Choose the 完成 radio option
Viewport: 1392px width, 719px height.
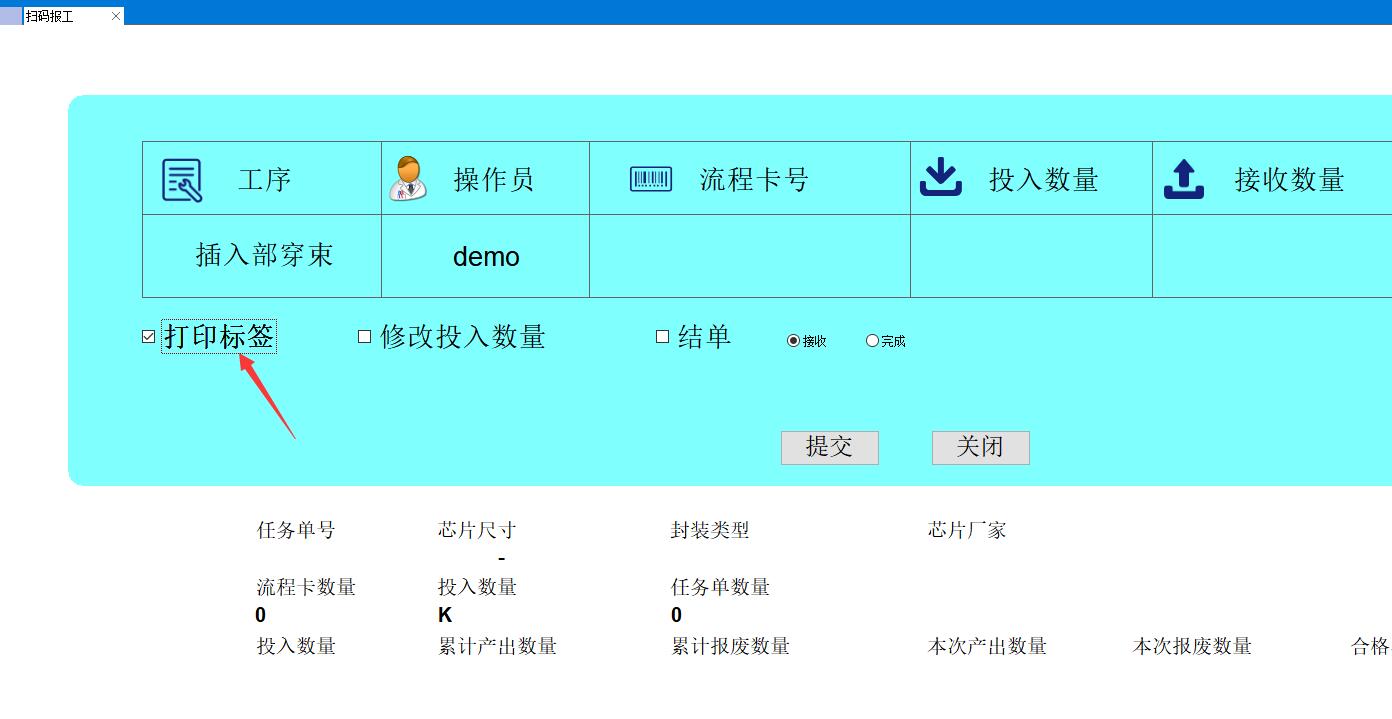(x=872, y=341)
